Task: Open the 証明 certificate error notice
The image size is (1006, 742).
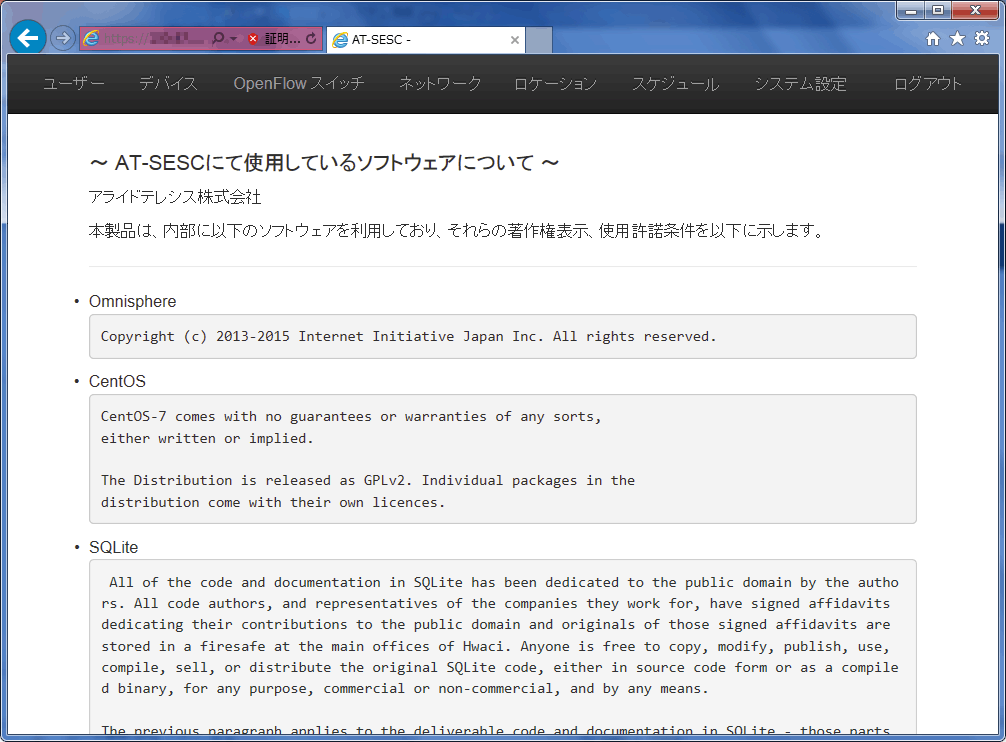Action: click(282, 38)
